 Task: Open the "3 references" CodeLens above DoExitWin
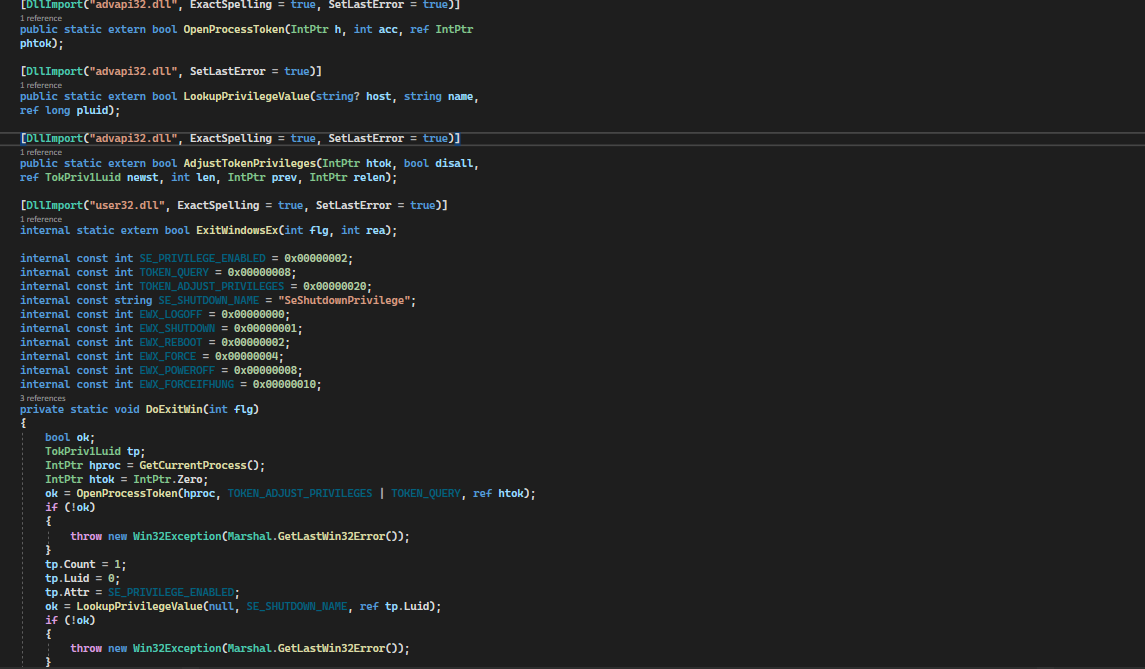click(x=43, y=398)
